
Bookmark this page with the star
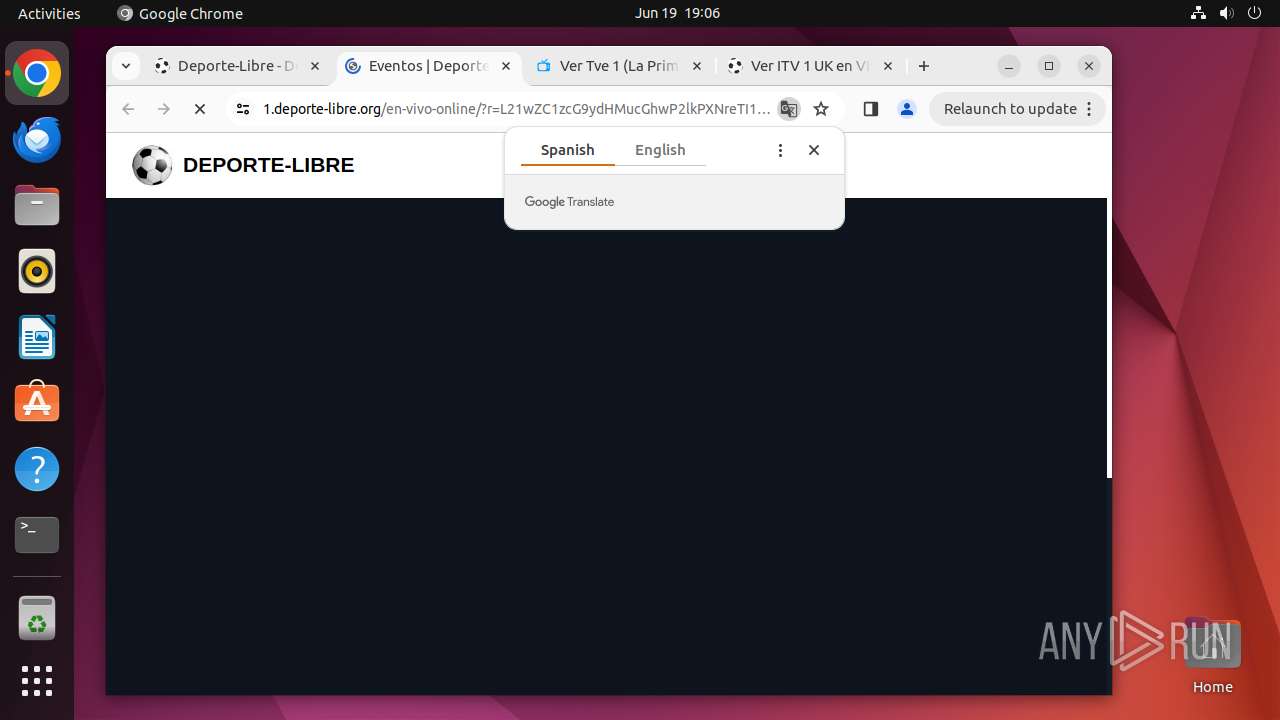click(821, 109)
